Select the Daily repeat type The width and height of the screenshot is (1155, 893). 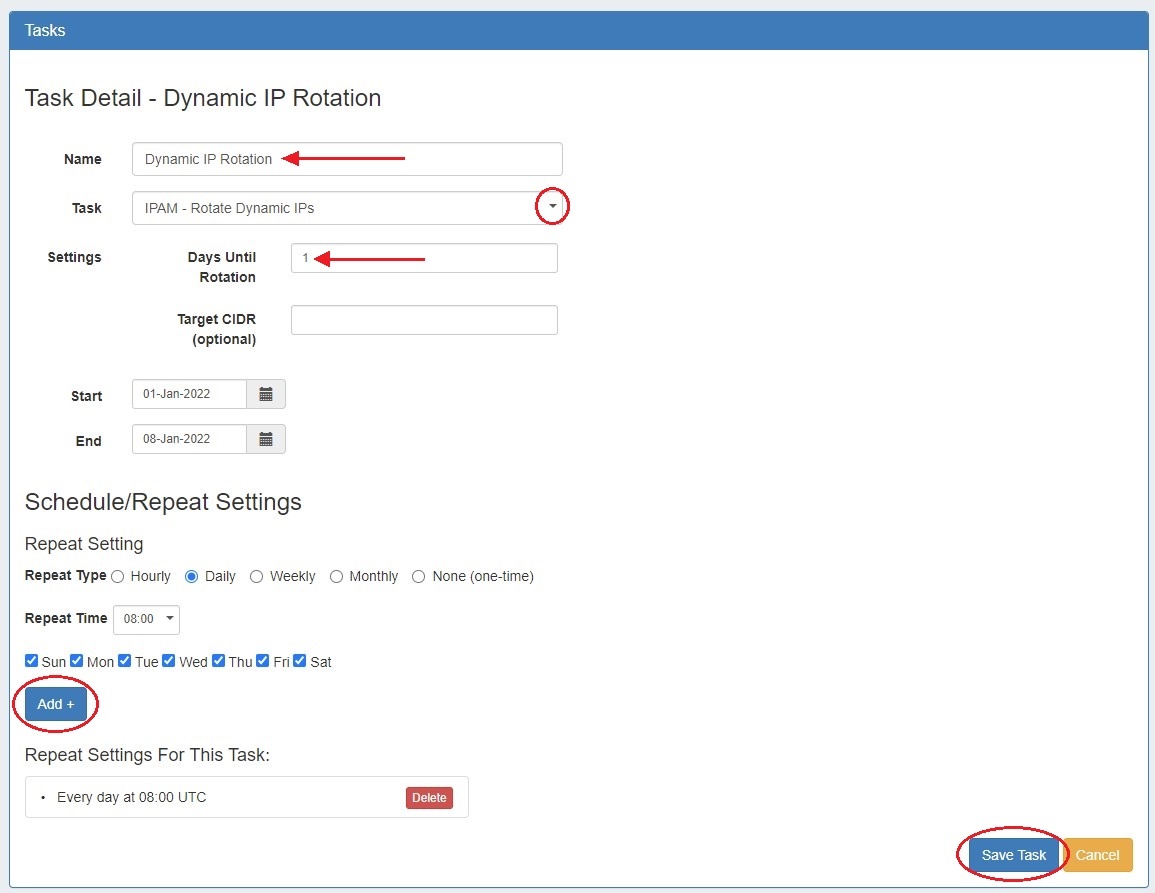[192, 577]
